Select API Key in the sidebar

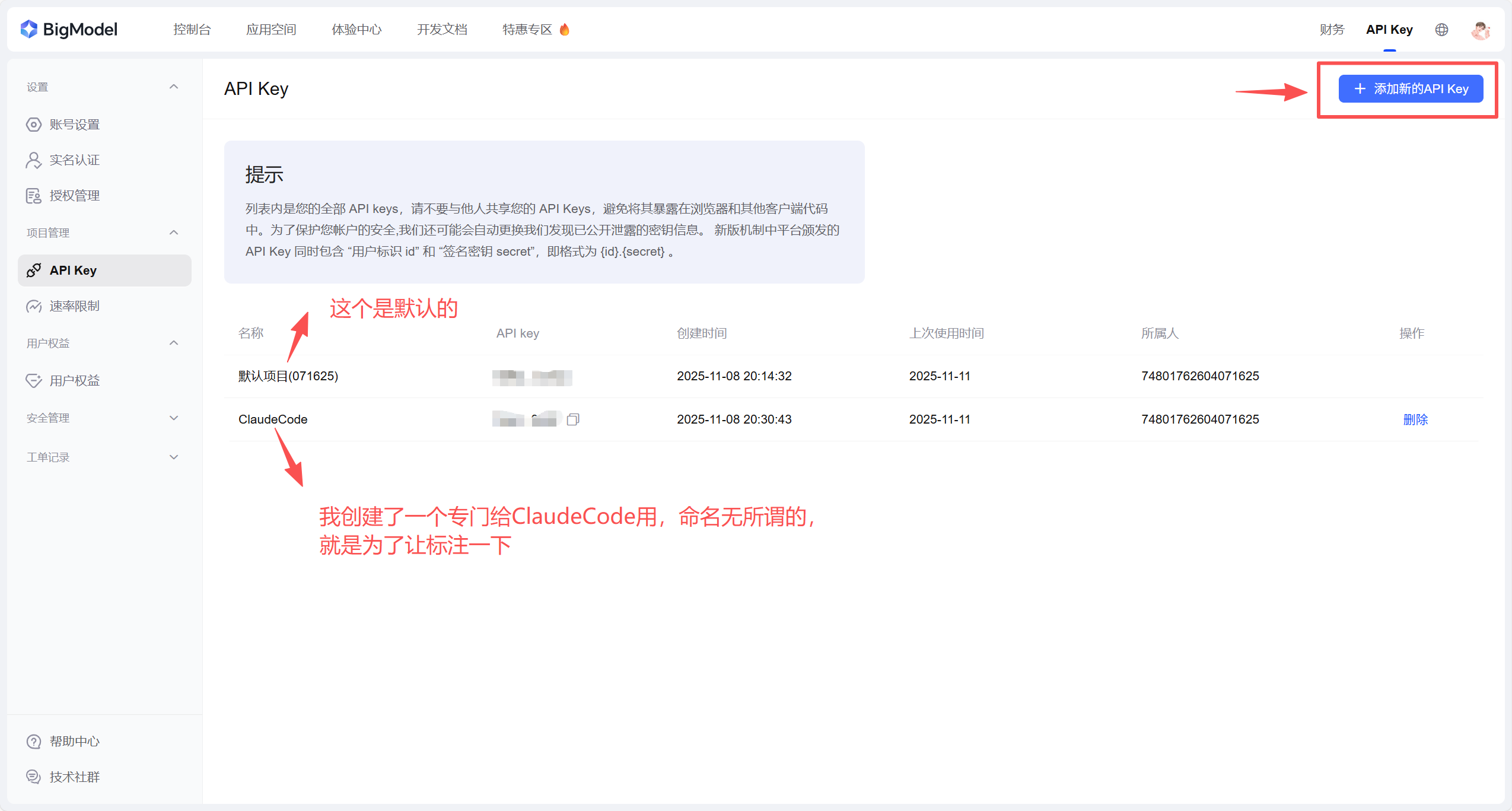pos(104,271)
